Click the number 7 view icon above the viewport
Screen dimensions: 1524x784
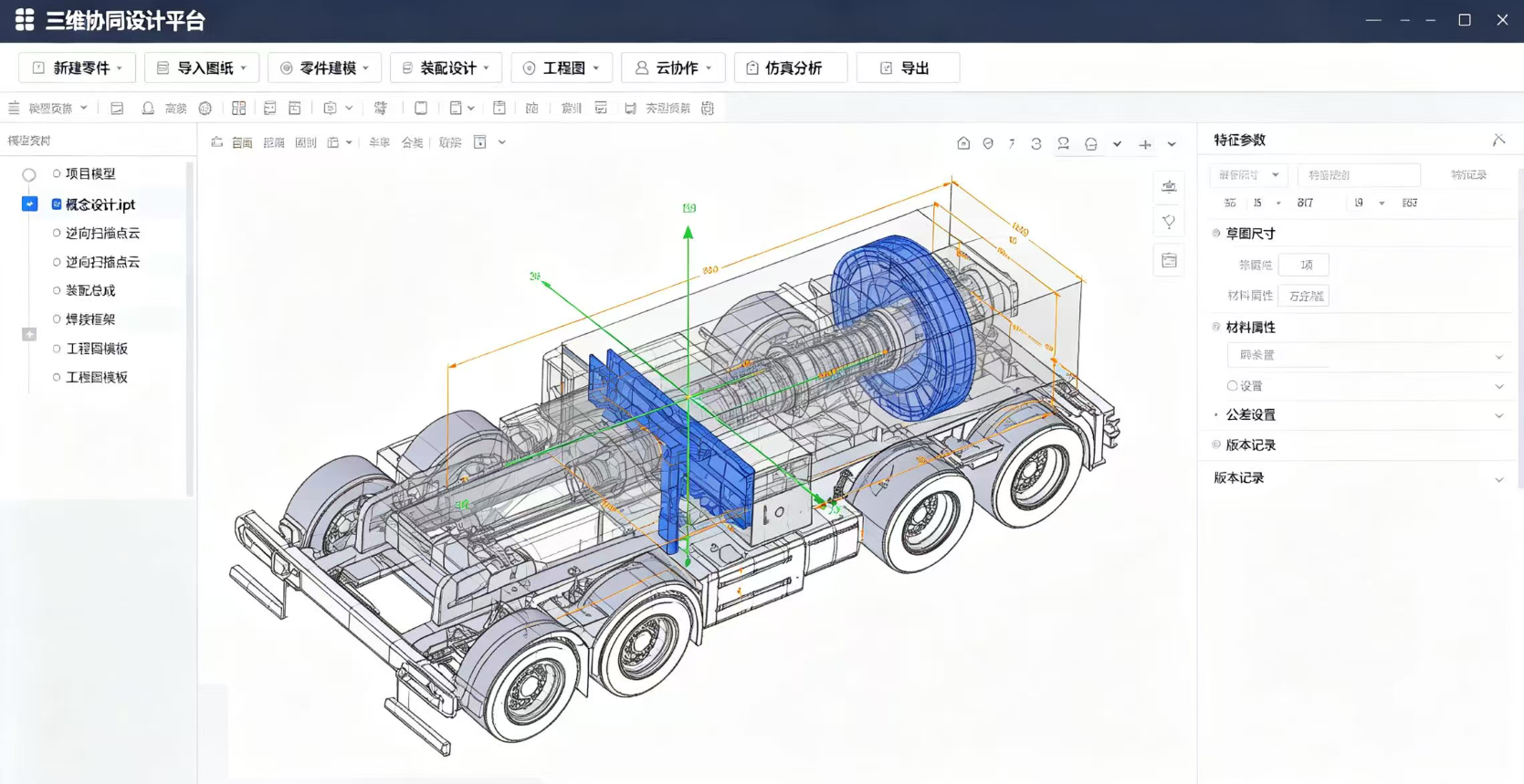pyautogui.click(x=1012, y=143)
